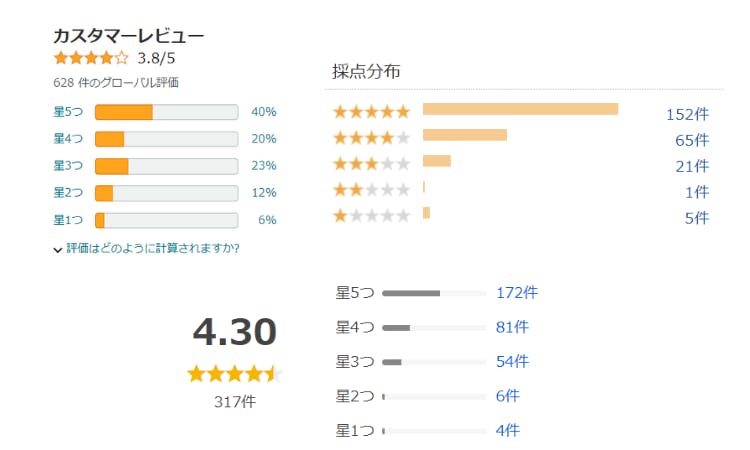Open the 21件 three-star reviews link
Image resolution: width=750 pixels, height=450 pixels.
click(x=692, y=166)
